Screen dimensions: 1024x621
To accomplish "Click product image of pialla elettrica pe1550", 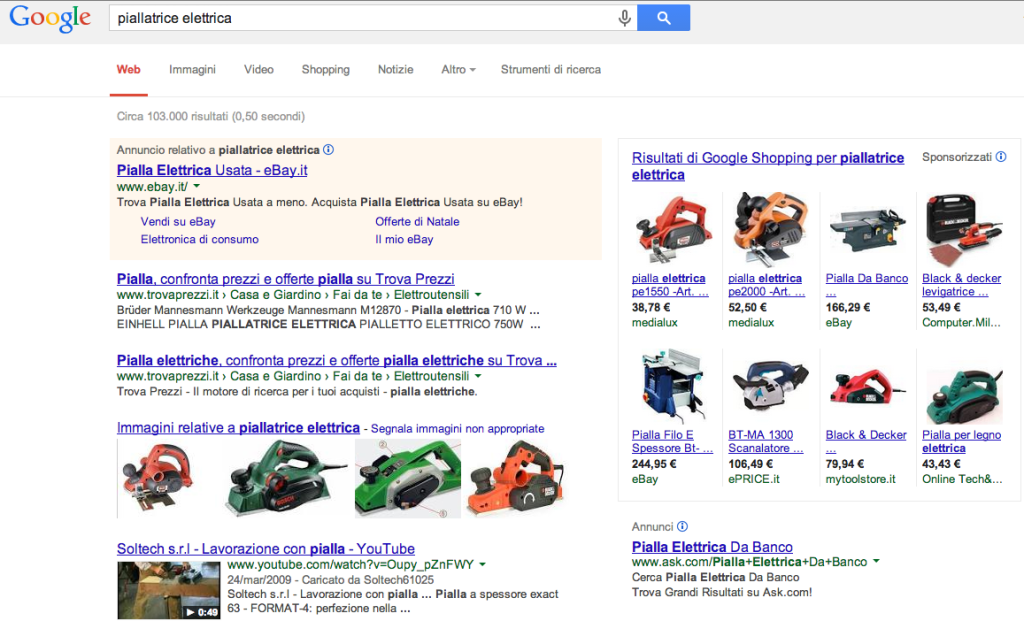I will tap(672, 228).
